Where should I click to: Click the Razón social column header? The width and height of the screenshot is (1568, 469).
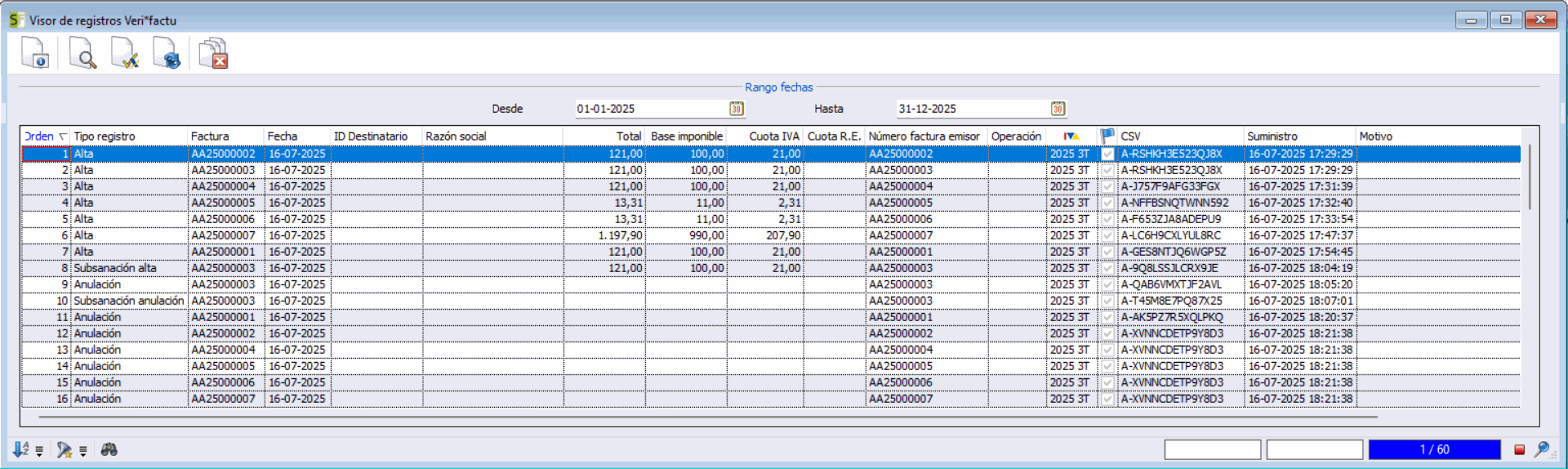[493, 136]
